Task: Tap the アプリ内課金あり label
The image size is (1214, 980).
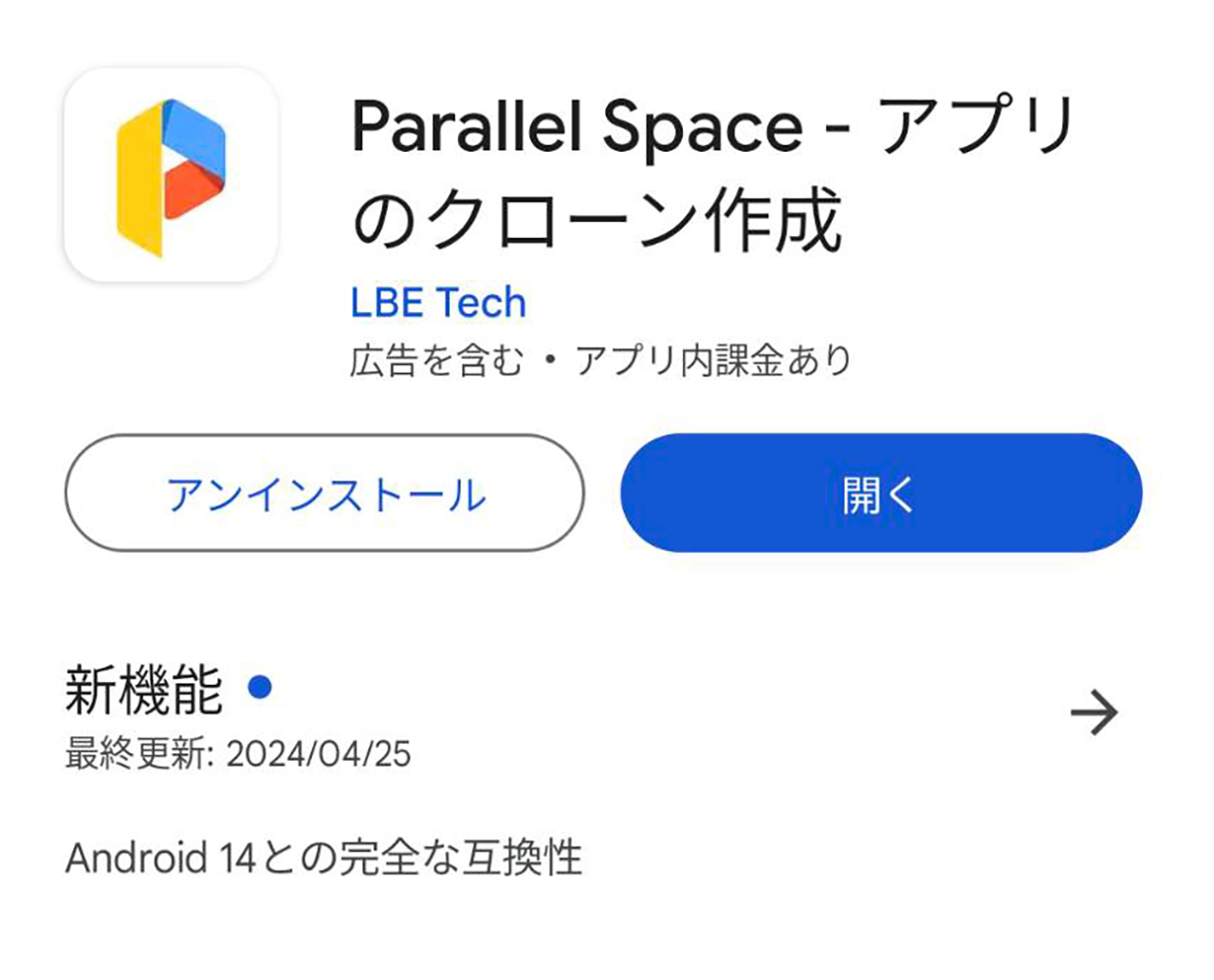Action: [713, 361]
